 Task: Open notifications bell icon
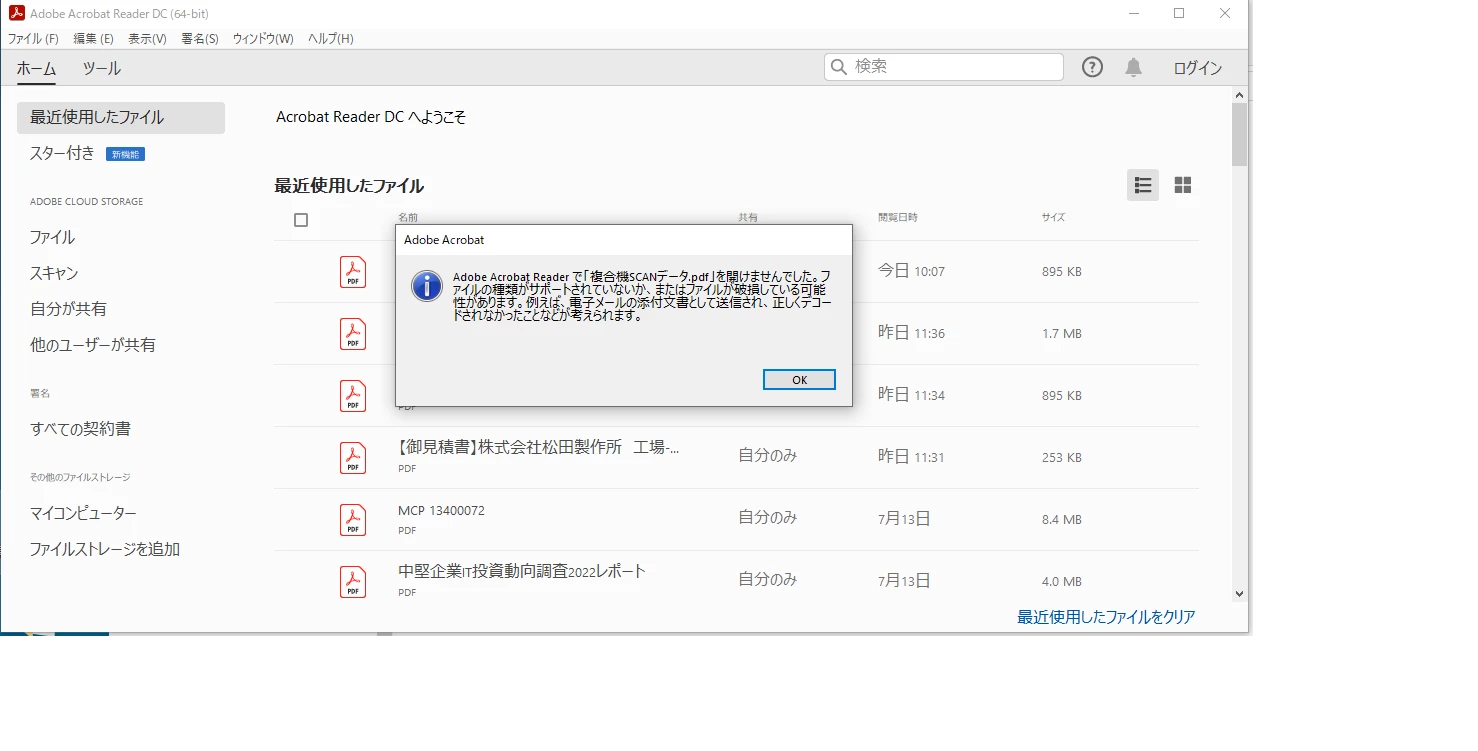[x=1133, y=67]
